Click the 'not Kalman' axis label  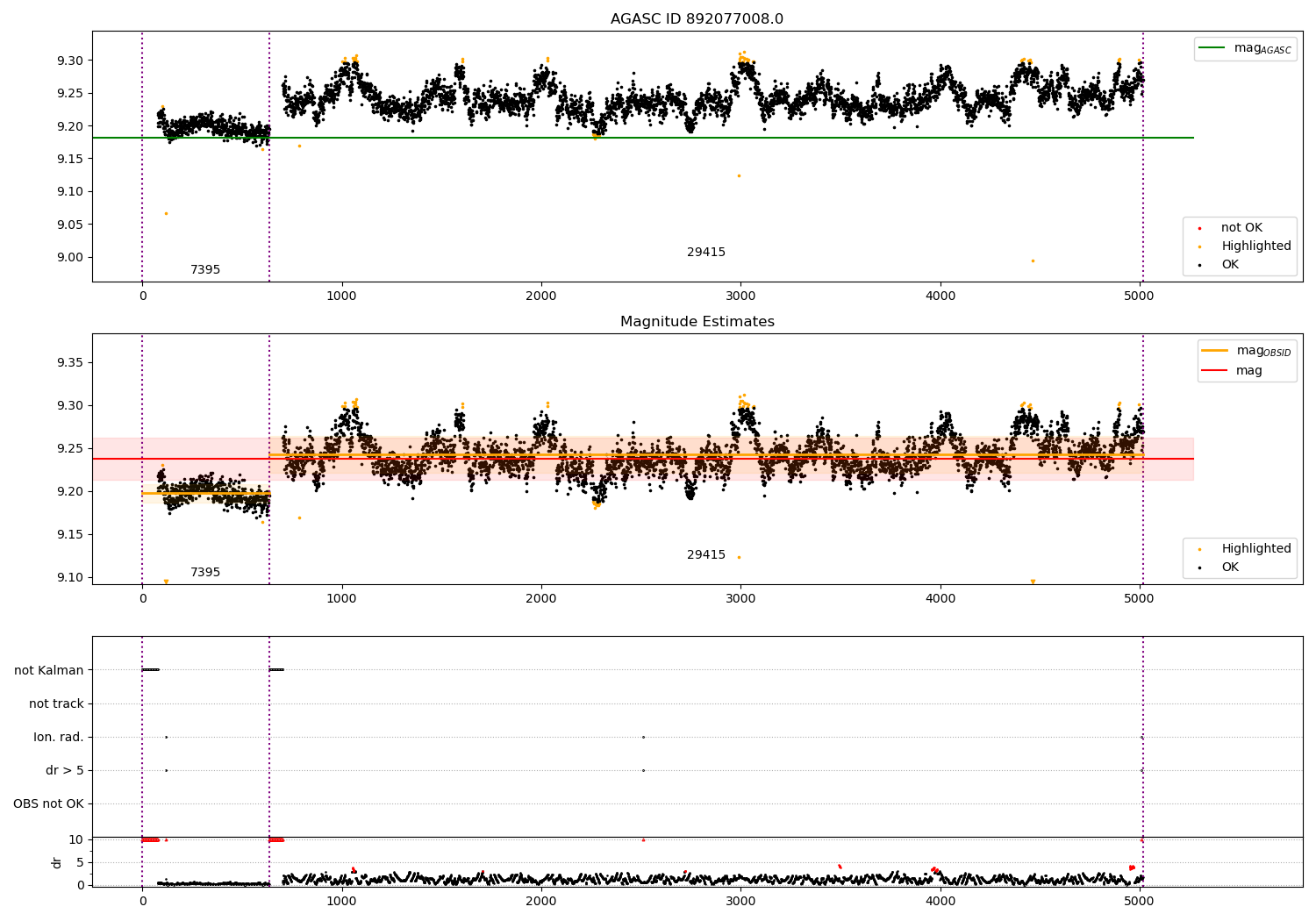[x=49, y=670]
